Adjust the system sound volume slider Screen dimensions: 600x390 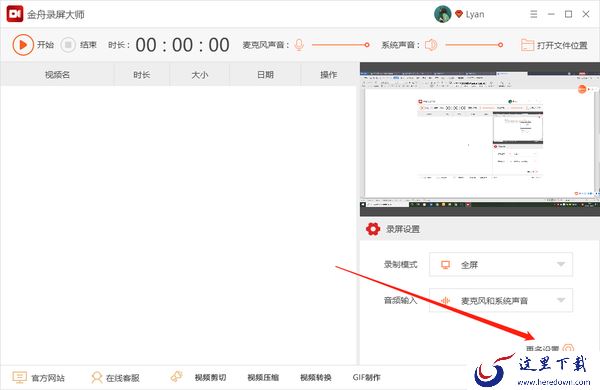(x=474, y=45)
